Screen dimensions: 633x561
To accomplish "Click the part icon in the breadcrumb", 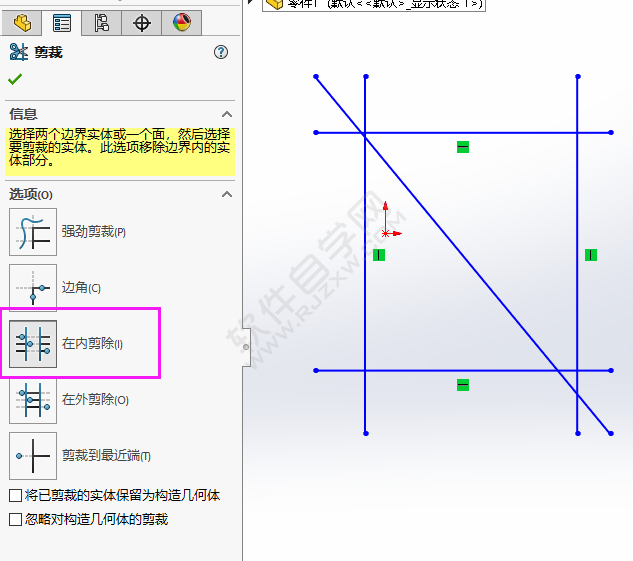I will [275, 4].
